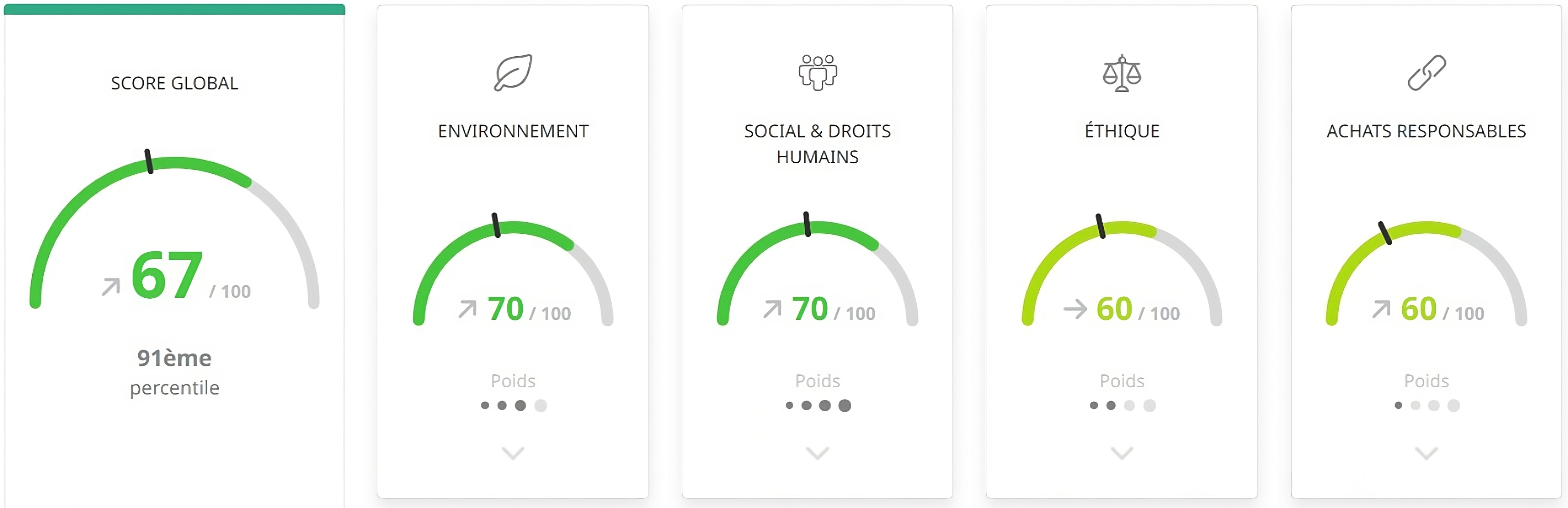Image resolution: width=1568 pixels, height=508 pixels.
Task: Click the Achats Responsables chain link icon
Action: [x=1426, y=72]
